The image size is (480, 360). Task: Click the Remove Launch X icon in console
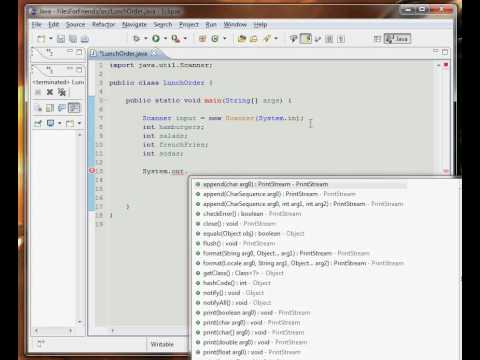pyautogui.click(x=50, y=92)
